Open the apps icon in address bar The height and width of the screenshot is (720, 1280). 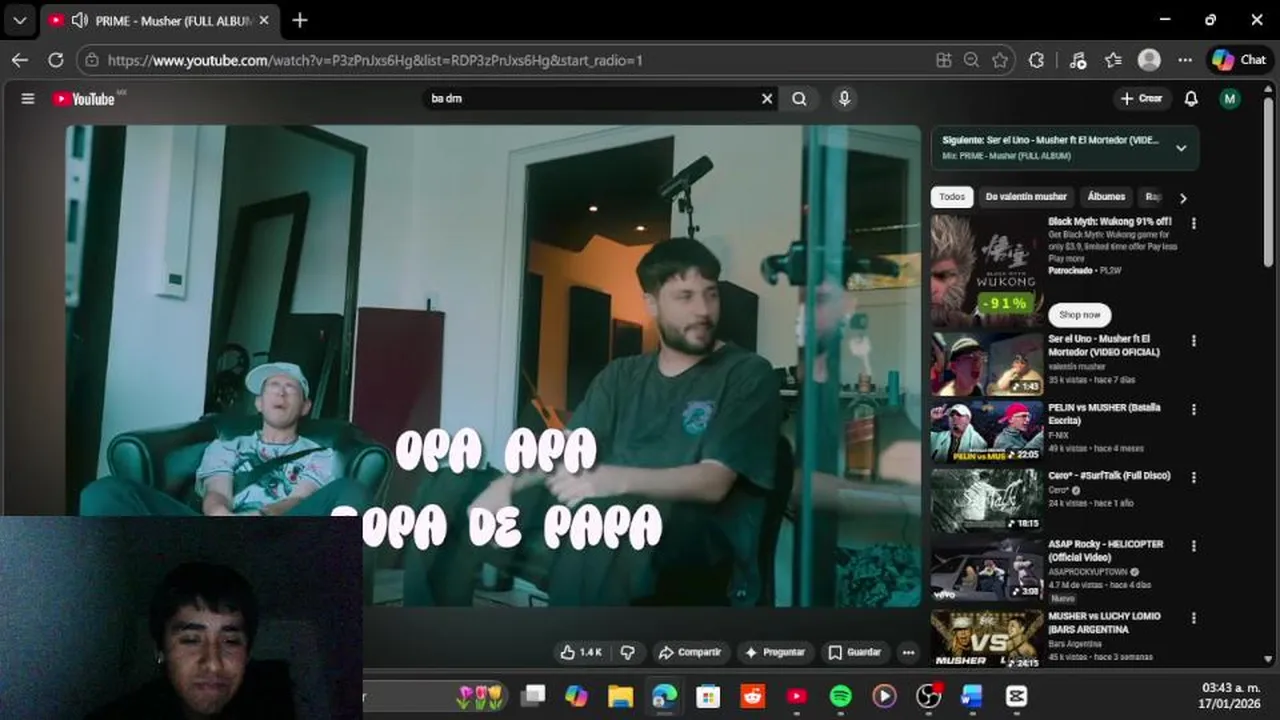[943, 60]
